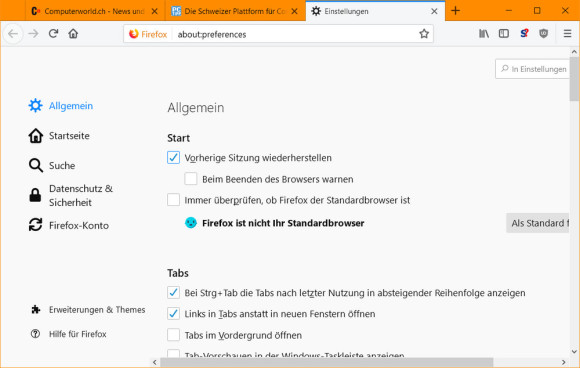The width and height of the screenshot is (580, 368).
Task: Click text Firefox ist nicht Ihr Standardbrowser
Action: [x=283, y=223]
